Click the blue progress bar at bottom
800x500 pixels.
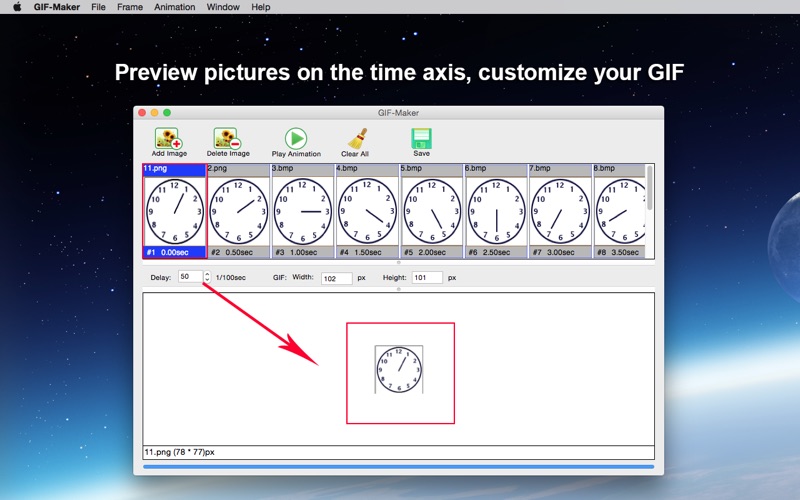tap(398, 466)
